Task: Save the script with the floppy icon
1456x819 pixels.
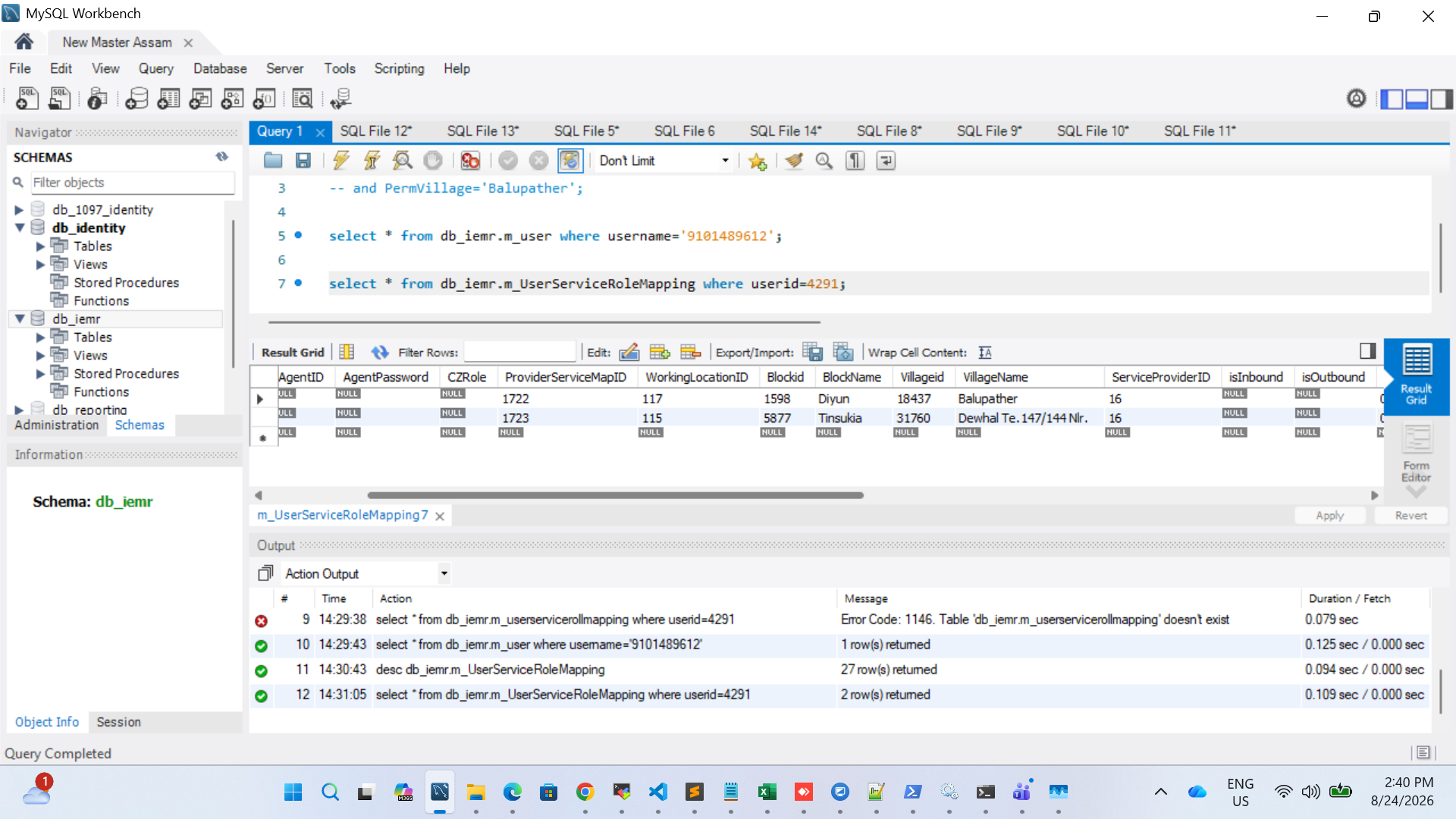Action: (303, 161)
